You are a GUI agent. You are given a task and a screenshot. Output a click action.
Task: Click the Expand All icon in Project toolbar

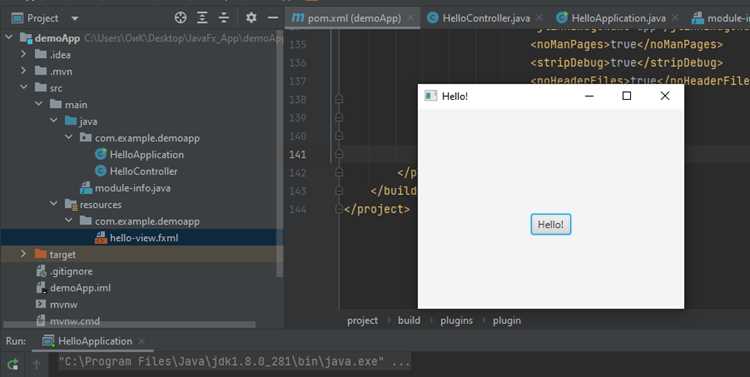tap(202, 18)
